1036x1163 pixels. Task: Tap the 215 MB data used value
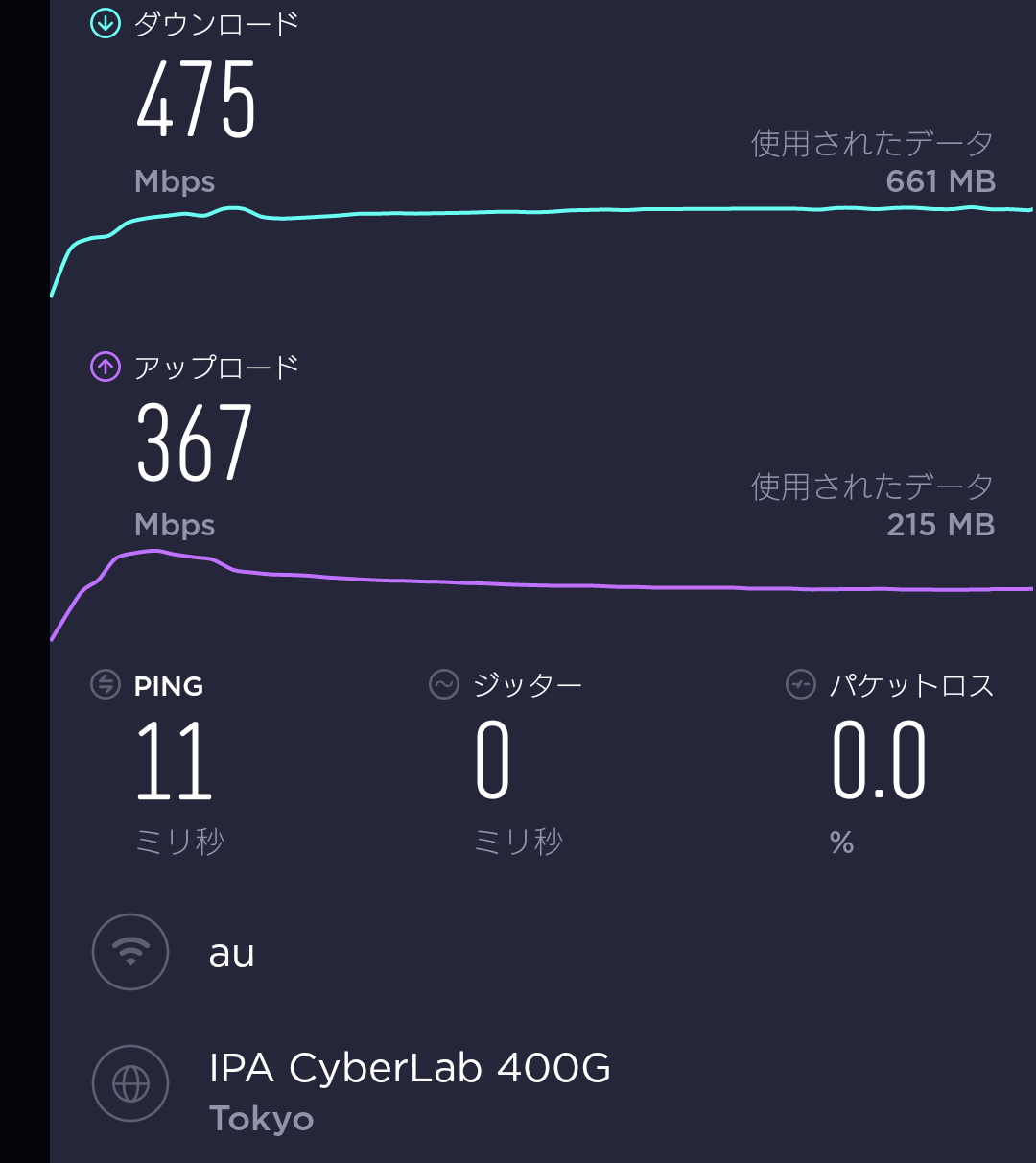coord(940,525)
